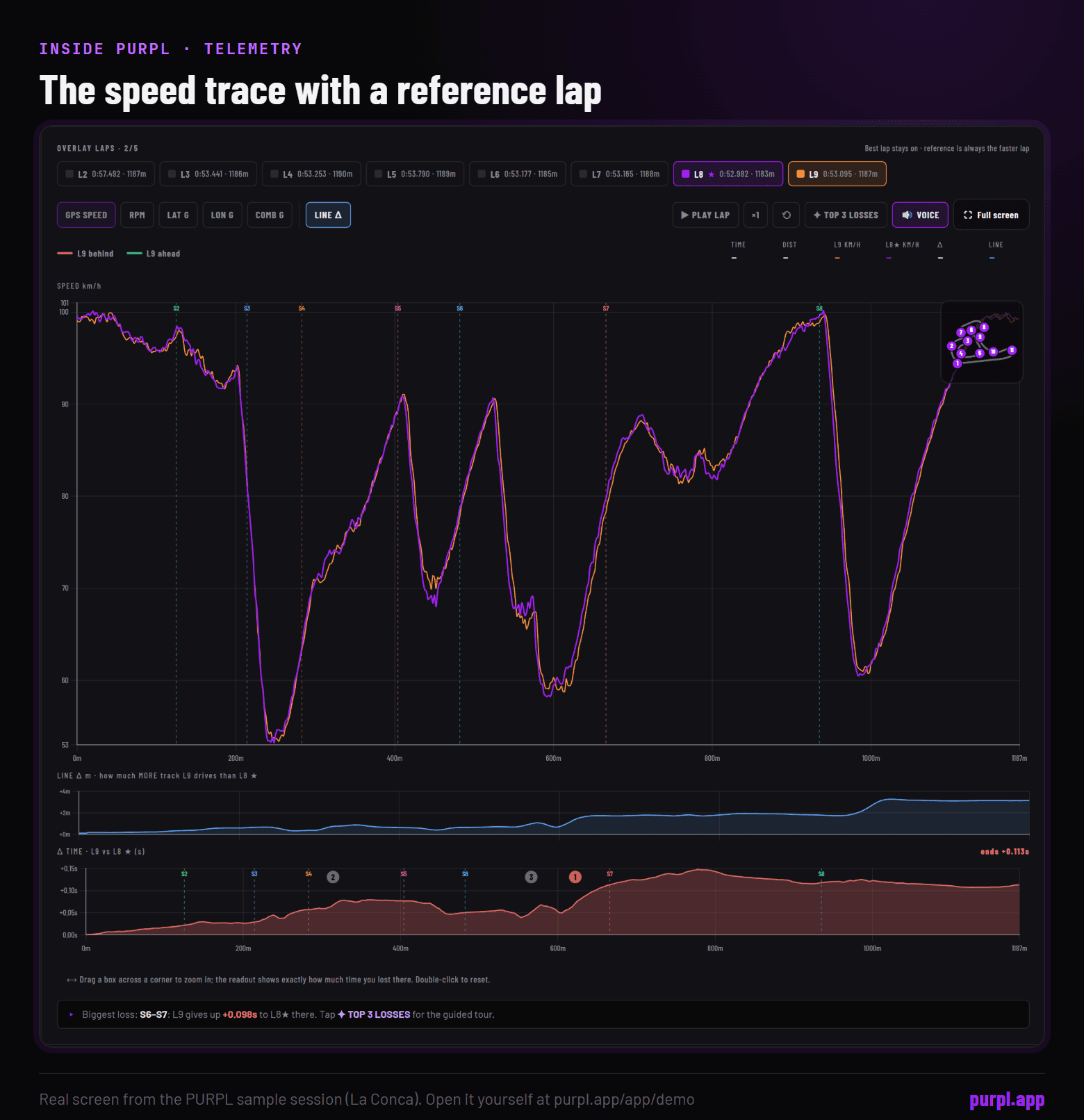
Task: Click red loss marker 1 in time delta chart
Action: coord(575,877)
